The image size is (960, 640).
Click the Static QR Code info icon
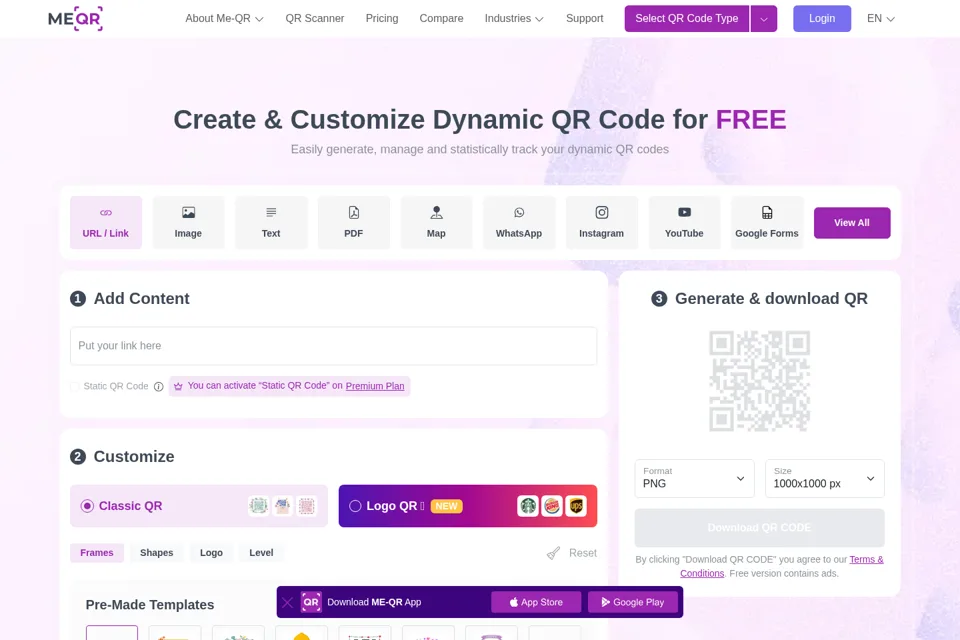(159, 386)
